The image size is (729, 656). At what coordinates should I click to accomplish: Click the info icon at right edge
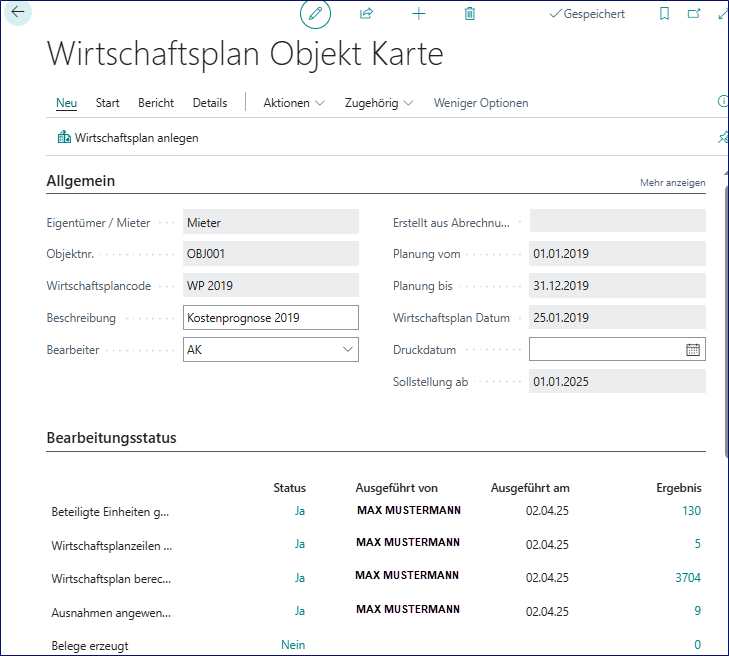pos(723,101)
